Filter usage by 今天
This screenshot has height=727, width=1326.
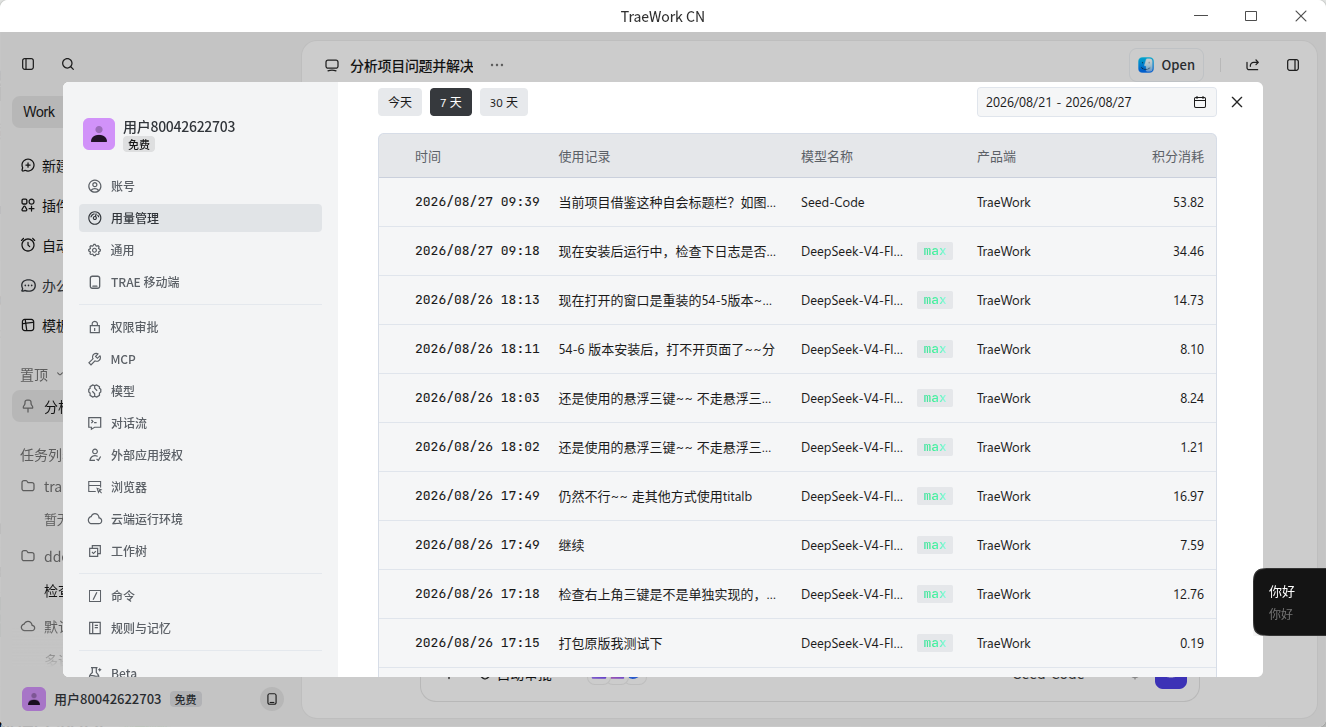[x=400, y=102]
